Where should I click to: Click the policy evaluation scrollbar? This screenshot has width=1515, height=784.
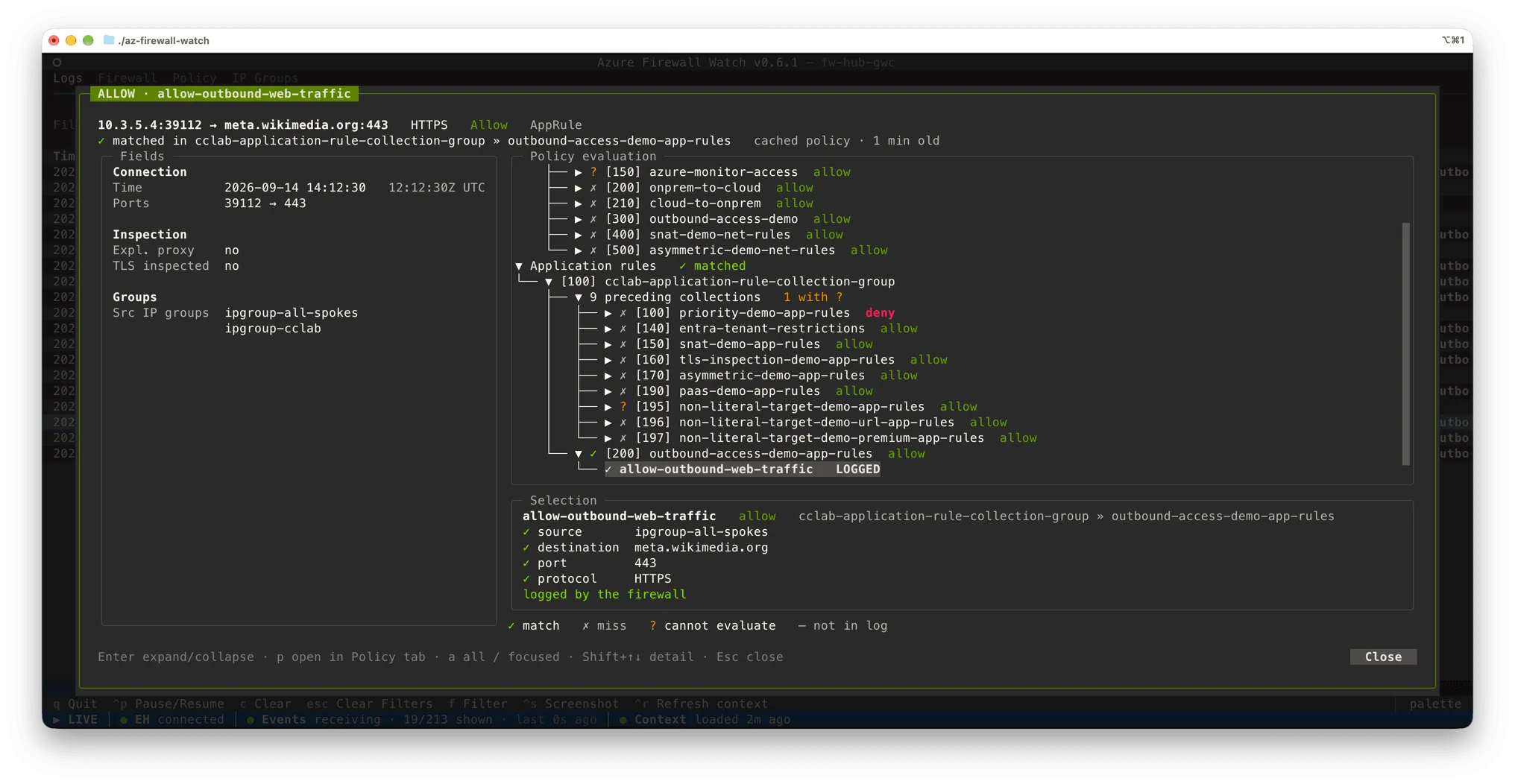[1406, 344]
